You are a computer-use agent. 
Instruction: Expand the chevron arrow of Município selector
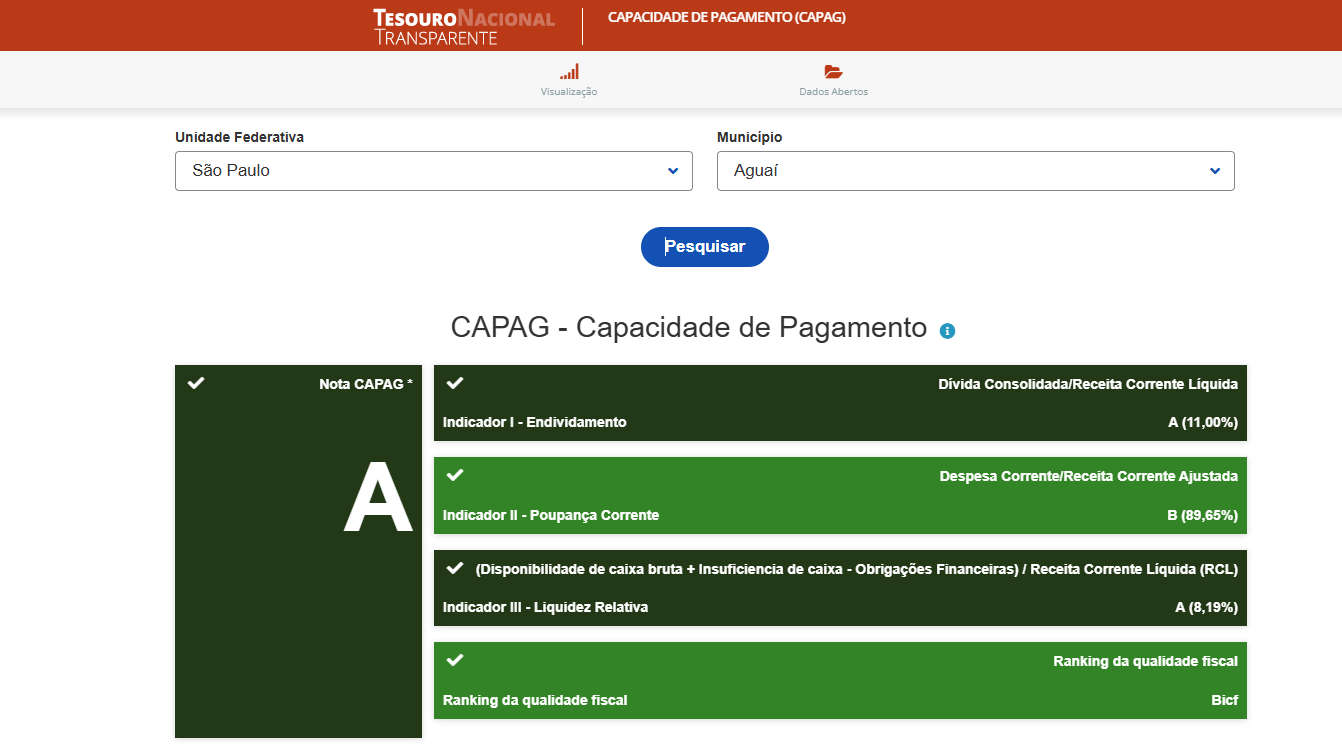[1214, 171]
